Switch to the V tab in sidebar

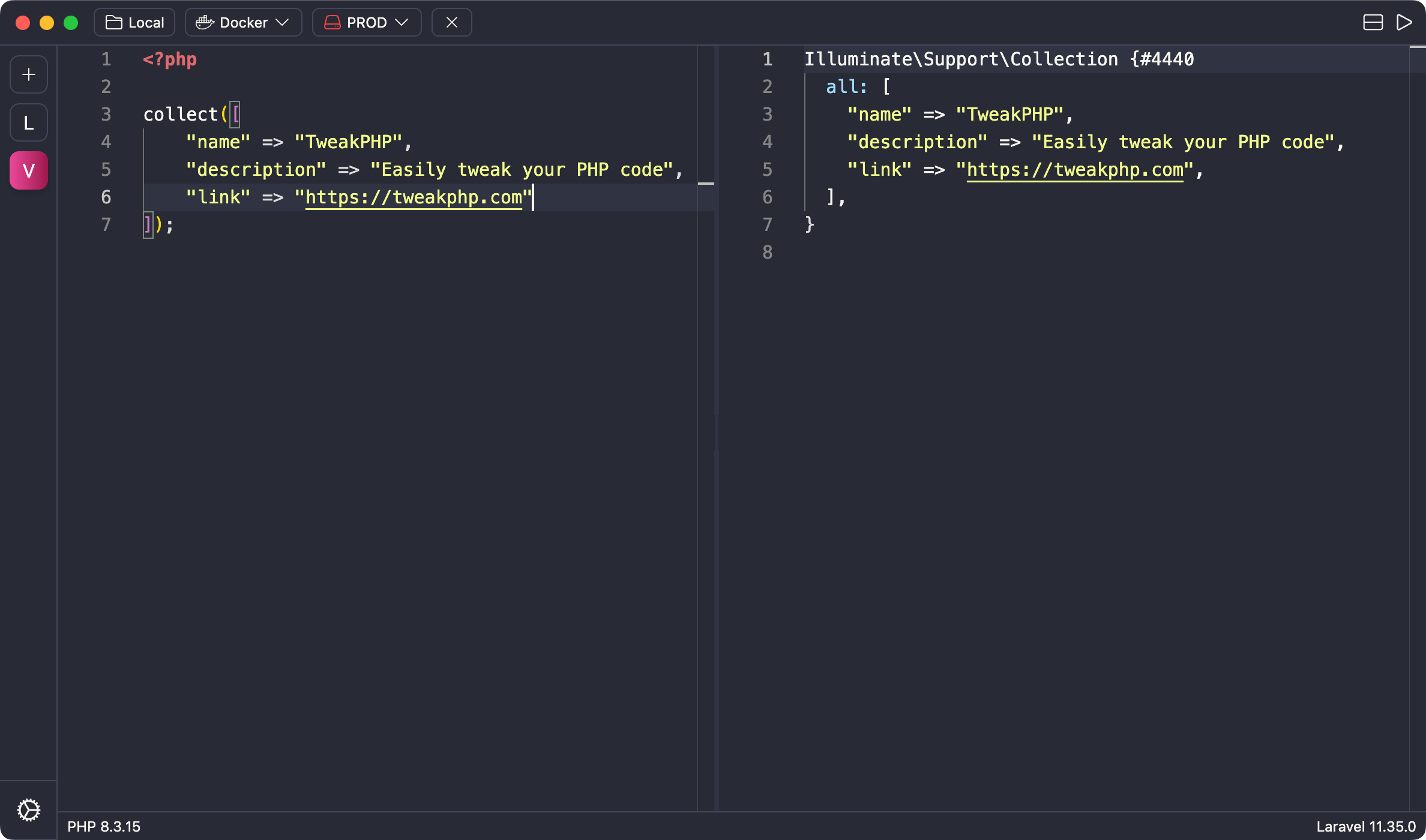29,170
